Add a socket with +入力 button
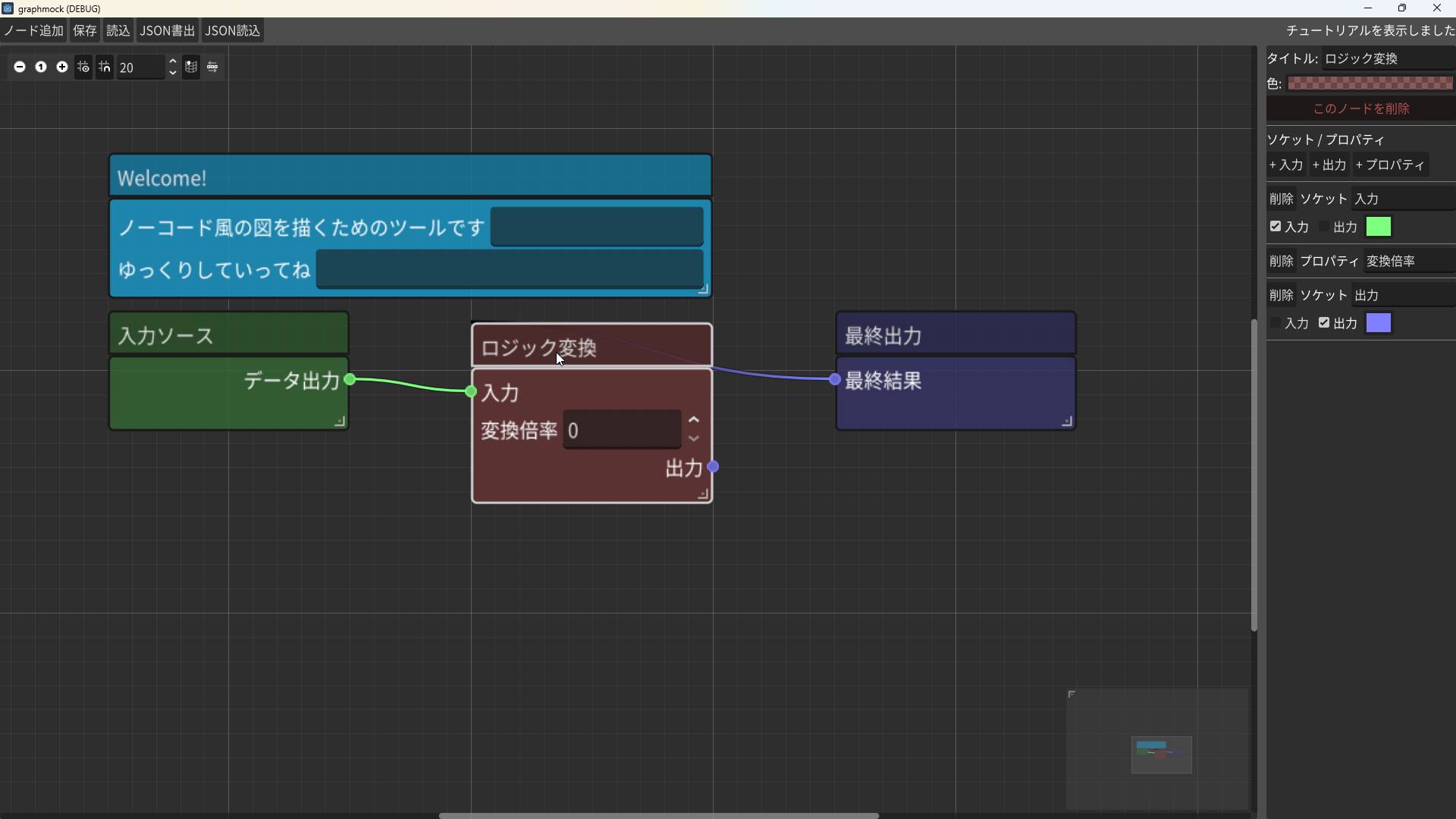 (x=1286, y=165)
